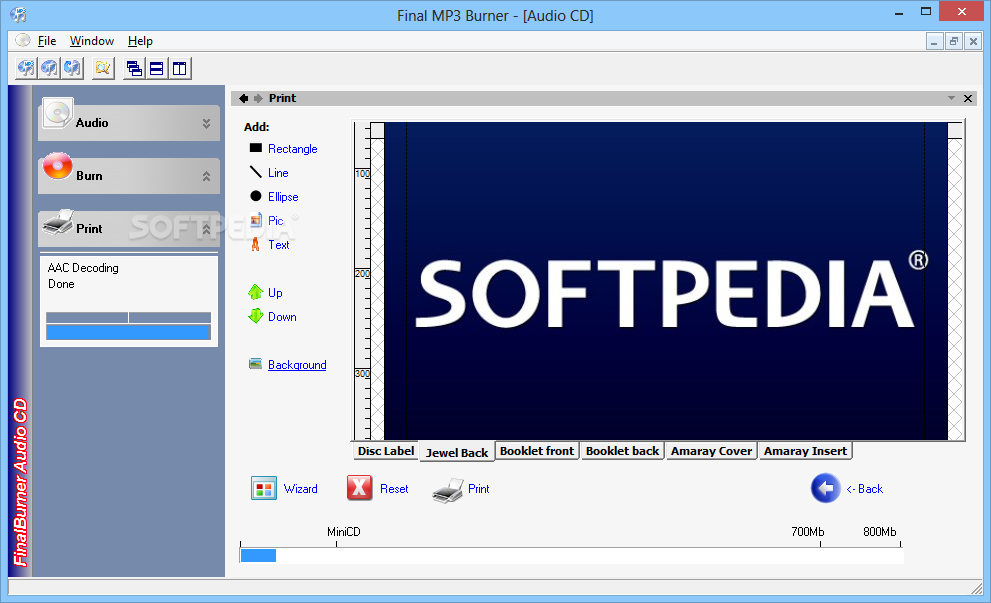
Task: Add a Line shape
Action: pos(278,173)
